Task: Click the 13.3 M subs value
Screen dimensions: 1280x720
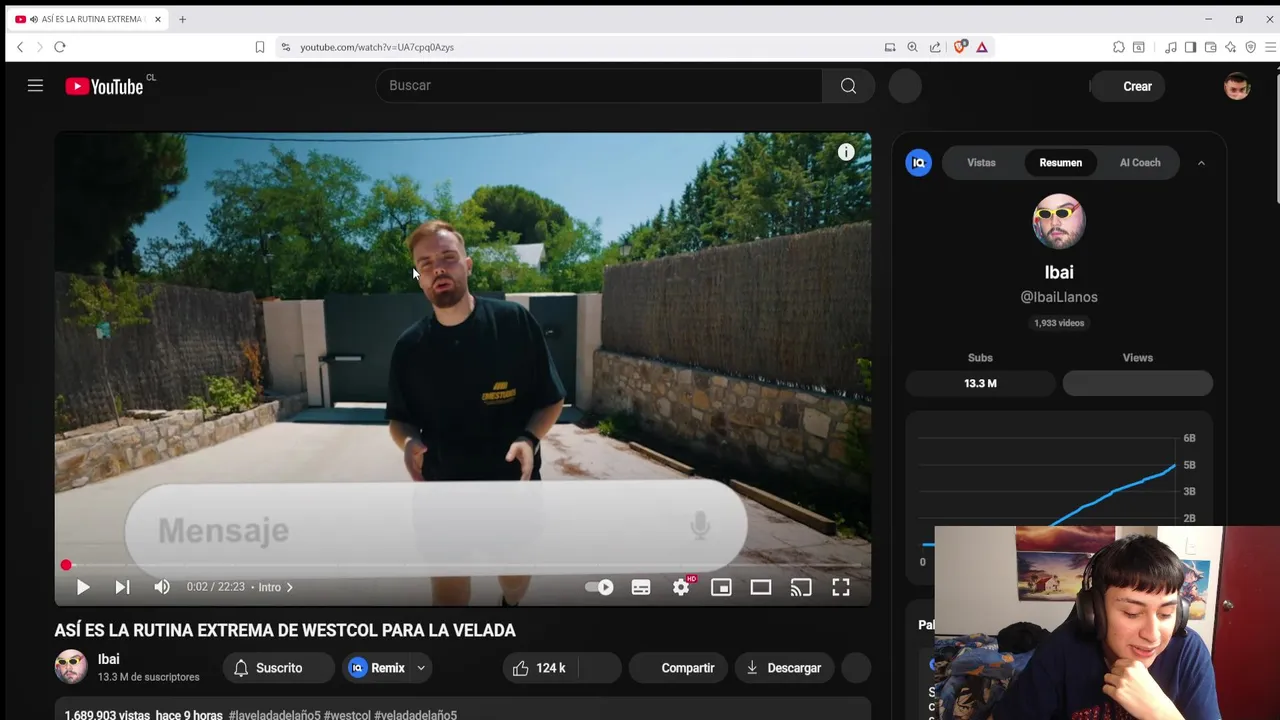Action: (980, 383)
